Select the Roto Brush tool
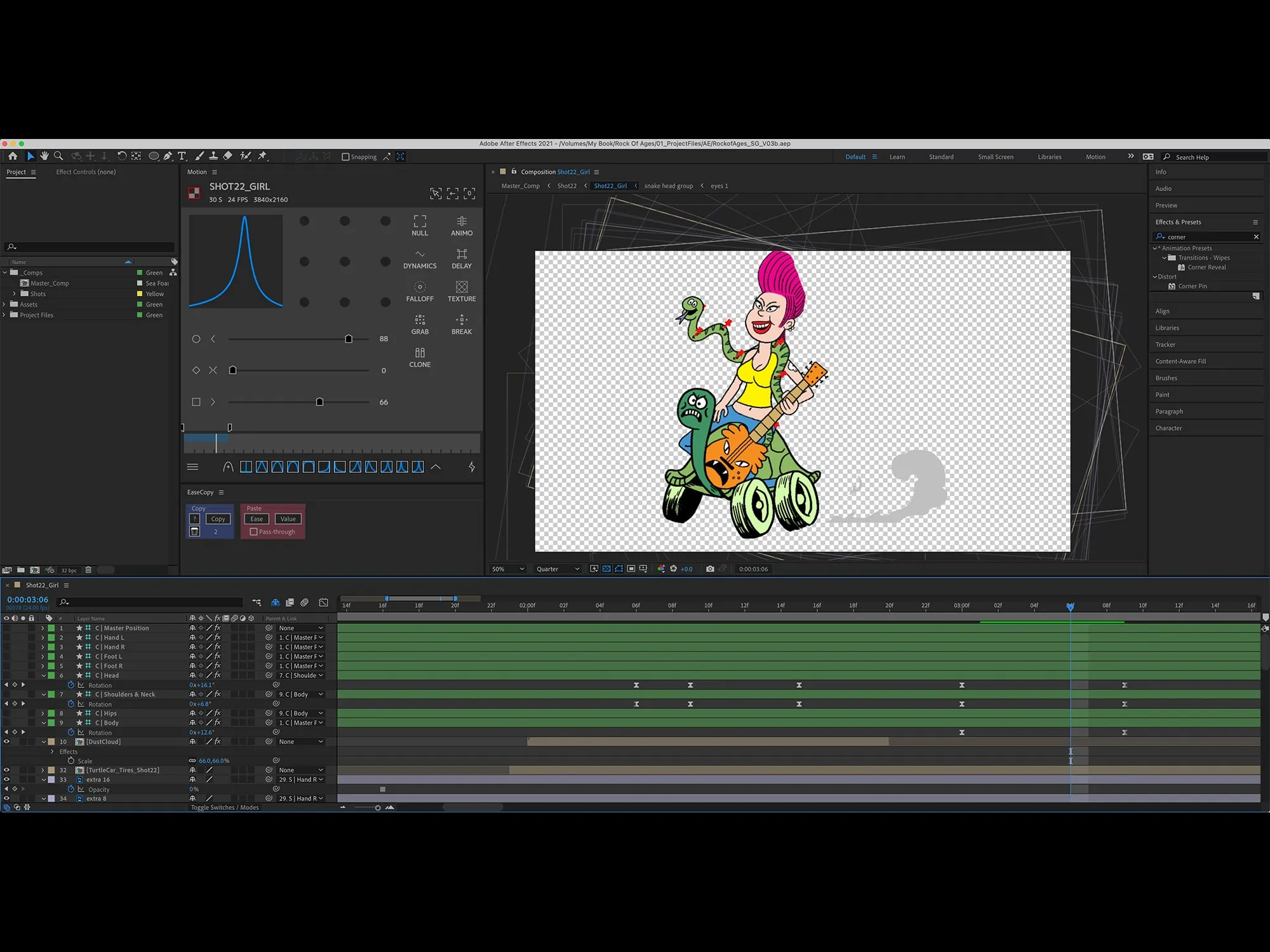The height and width of the screenshot is (952, 1270). [245, 156]
